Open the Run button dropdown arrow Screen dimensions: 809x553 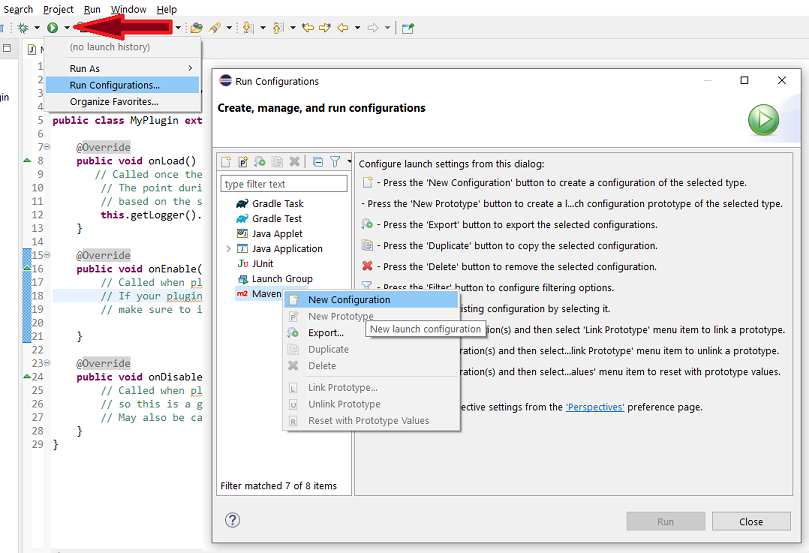pos(67,28)
